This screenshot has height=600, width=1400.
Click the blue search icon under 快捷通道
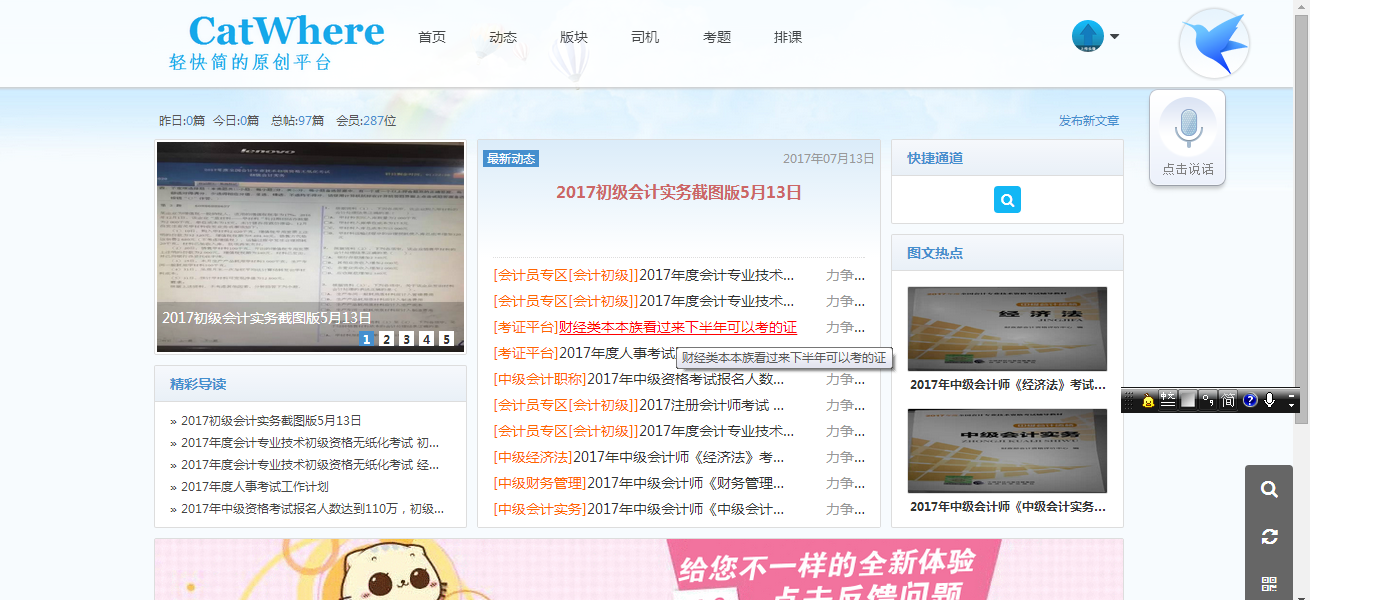tap(1007, 200)
